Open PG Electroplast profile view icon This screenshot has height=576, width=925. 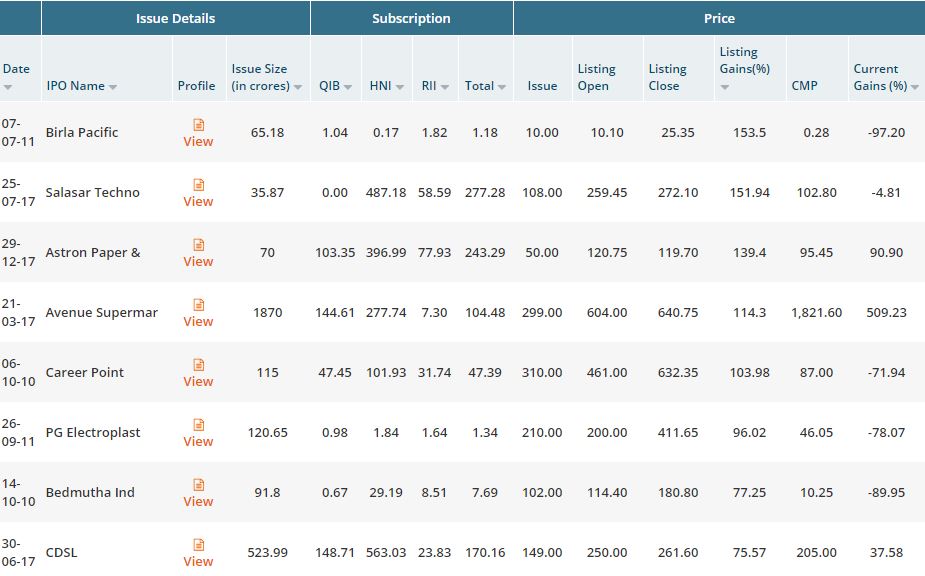pyautogui.click(x=198, y=425)
